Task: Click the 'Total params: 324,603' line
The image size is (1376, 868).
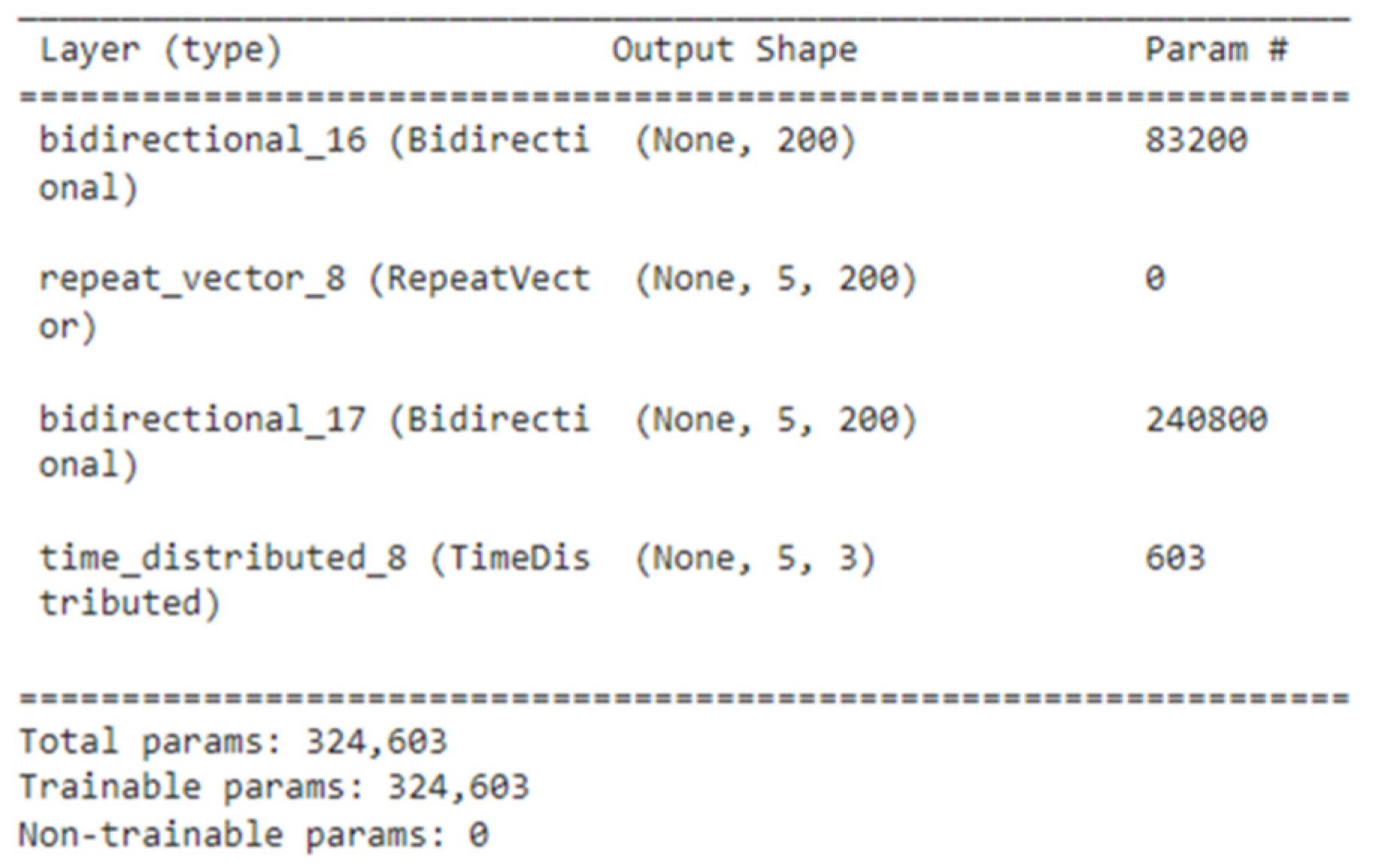Action: (233, 742)
